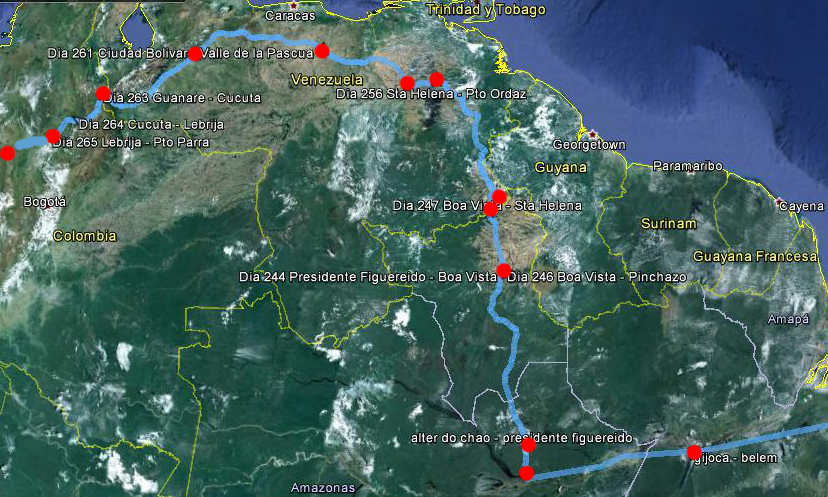
Task: Select the red marker between Boa Vista labels
Action: [503, 270]
